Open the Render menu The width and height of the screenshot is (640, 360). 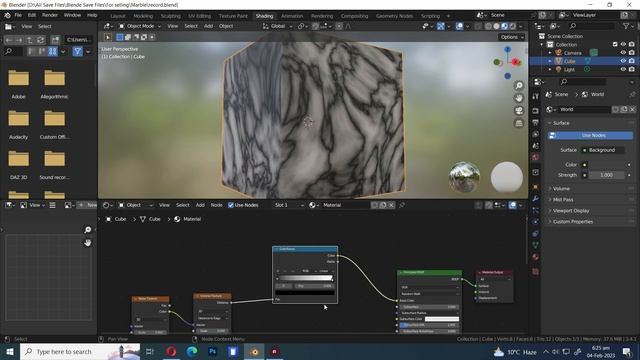tap(50, 16)
